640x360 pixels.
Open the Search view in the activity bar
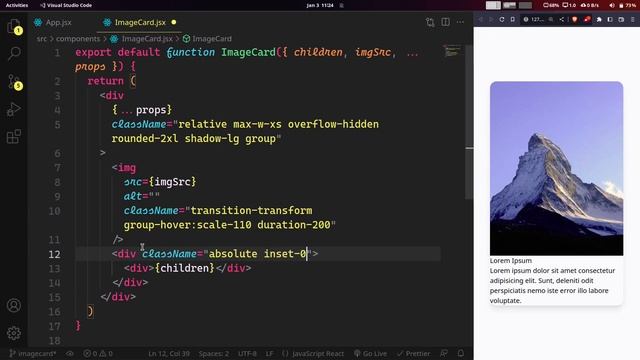(14, 53)
